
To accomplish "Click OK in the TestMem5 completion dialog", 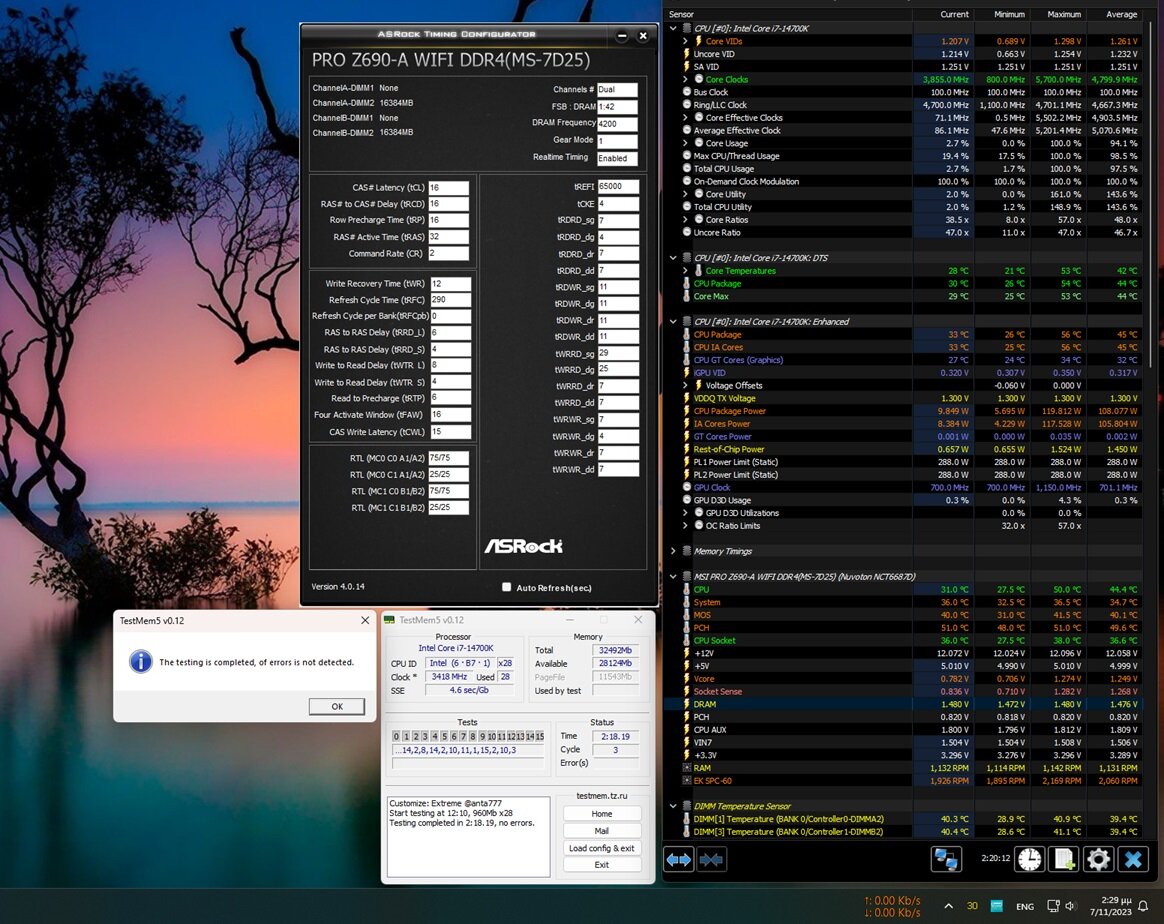I will (x=337, y=706).
